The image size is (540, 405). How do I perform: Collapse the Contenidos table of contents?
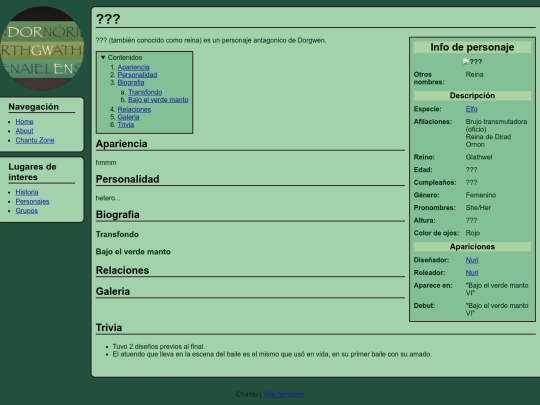pos(121,58)
